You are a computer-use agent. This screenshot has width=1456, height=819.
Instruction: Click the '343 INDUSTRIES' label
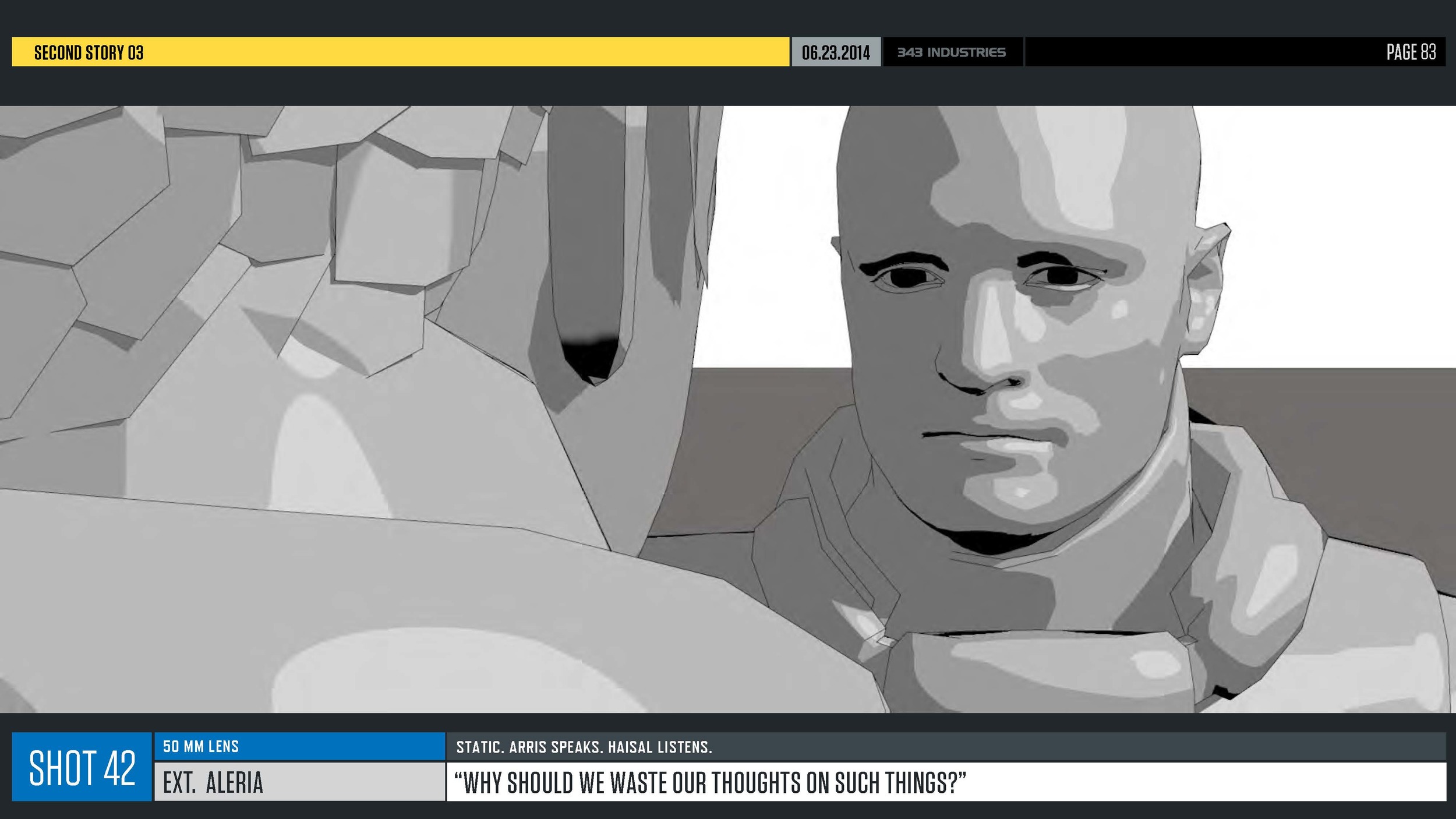951,52
